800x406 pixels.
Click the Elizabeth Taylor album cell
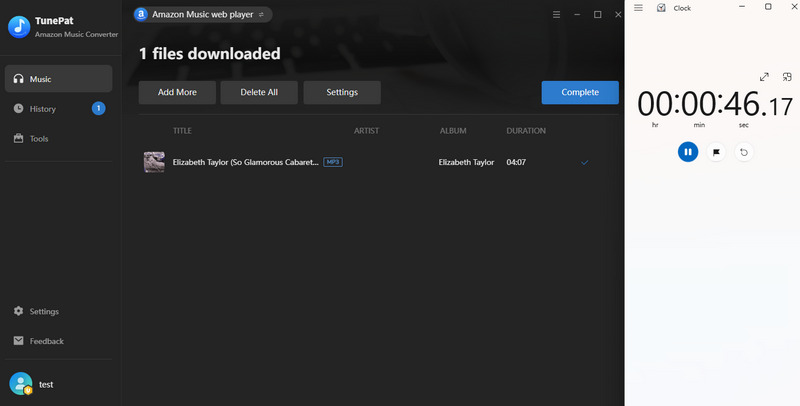pos(466,162)
